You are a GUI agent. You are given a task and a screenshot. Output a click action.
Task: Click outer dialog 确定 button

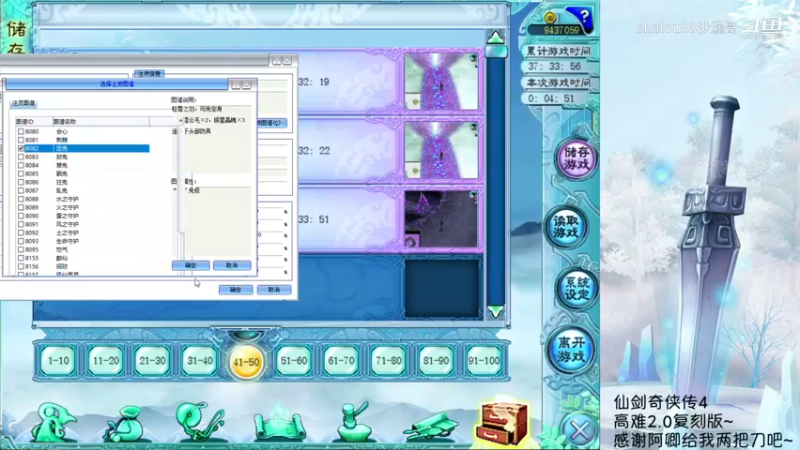click(235, 290)
